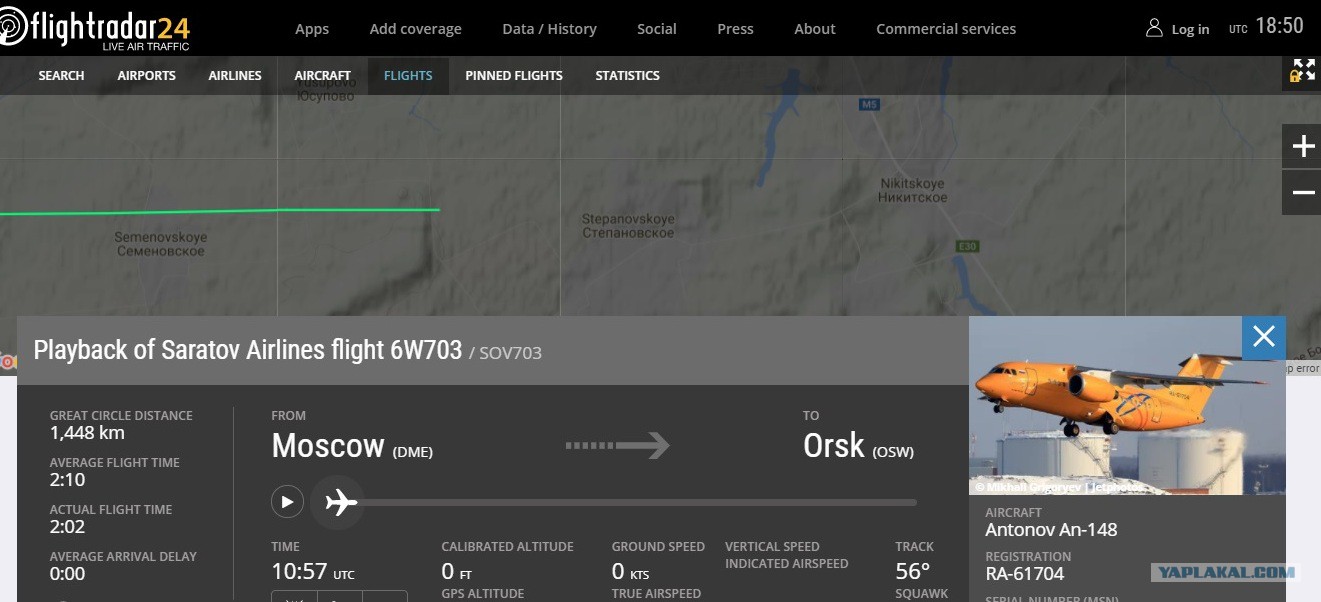Open the PINNED FLIGHTS tab
The width and height of the screenshot is (1321, 602).
coord(514,75)
